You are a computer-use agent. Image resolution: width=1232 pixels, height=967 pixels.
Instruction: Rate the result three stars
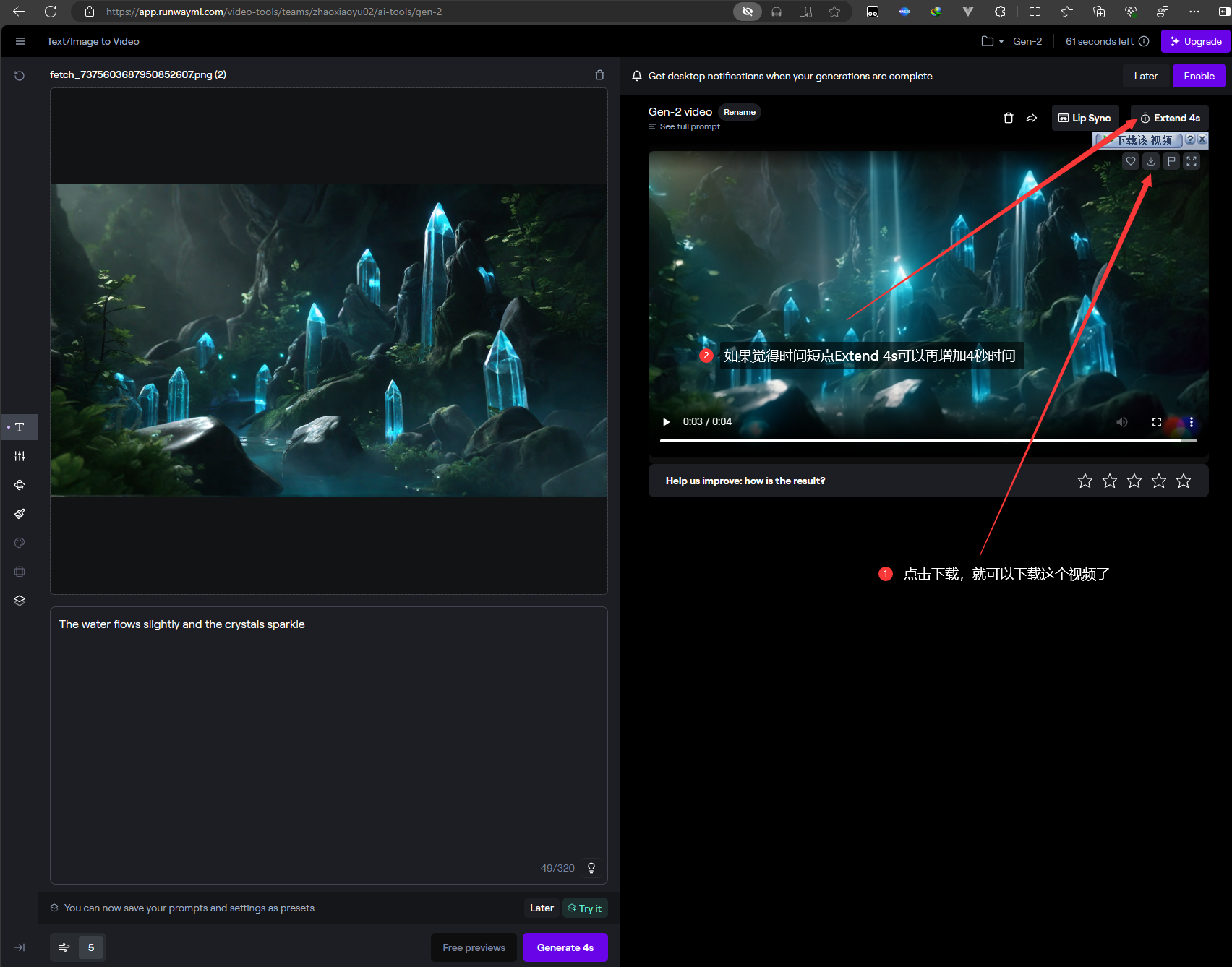click(1134, 481)
